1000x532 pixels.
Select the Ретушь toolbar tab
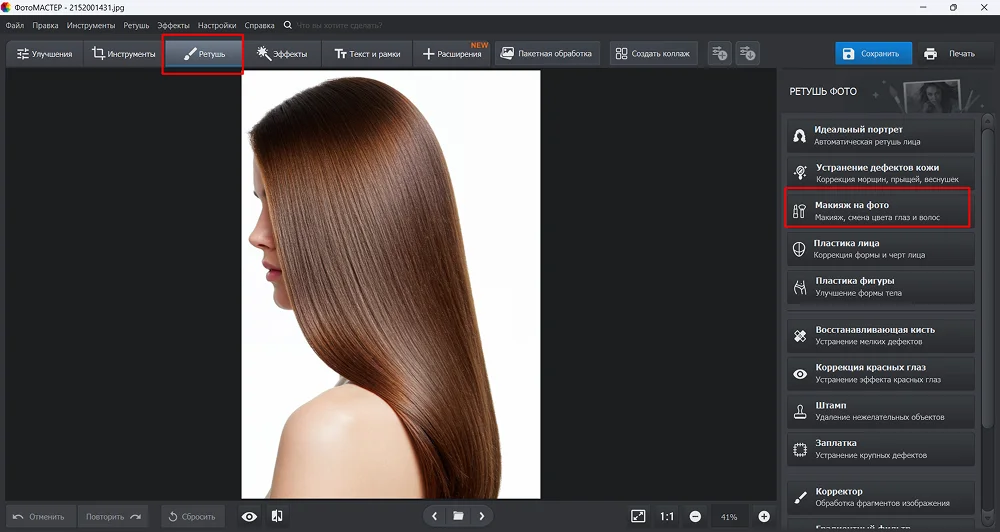click(204, 54)
